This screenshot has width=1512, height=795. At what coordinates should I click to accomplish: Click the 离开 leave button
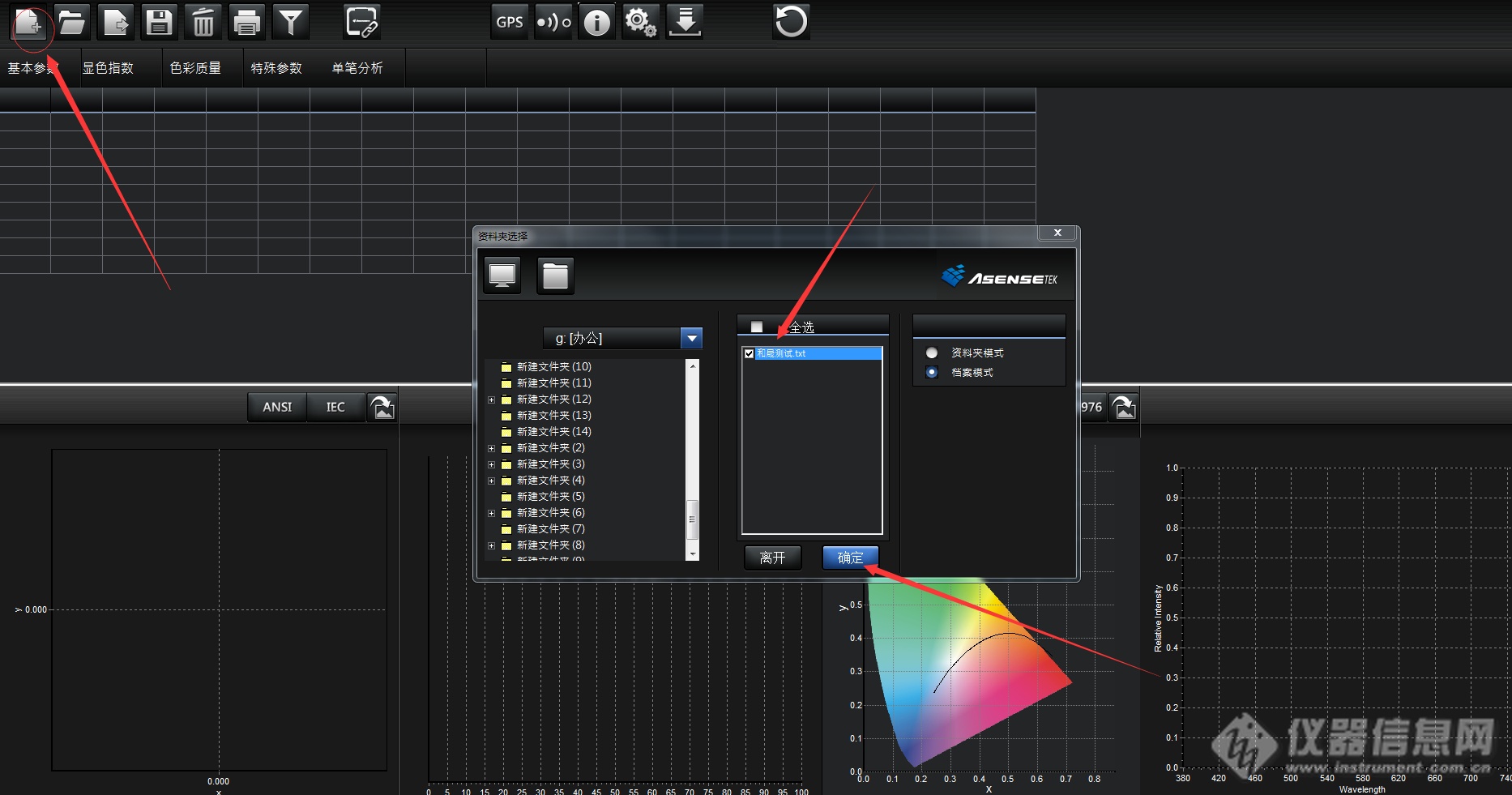tap(773, 558)
